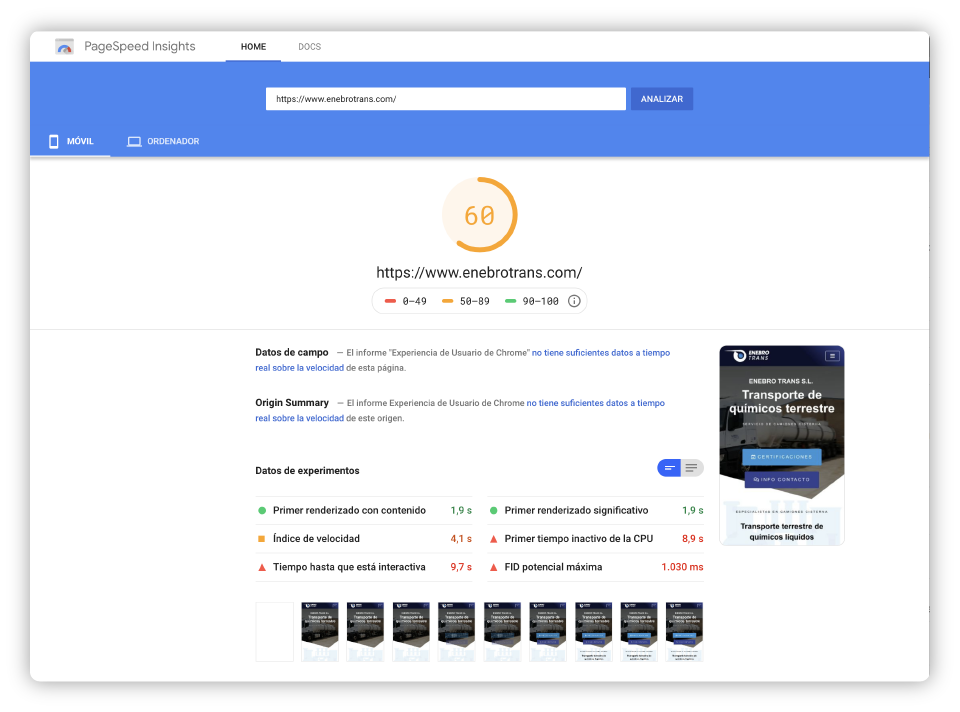Click the large mobile page preview screenshot
This screenshot has width=960, height=712.
(x=782, y=446)
